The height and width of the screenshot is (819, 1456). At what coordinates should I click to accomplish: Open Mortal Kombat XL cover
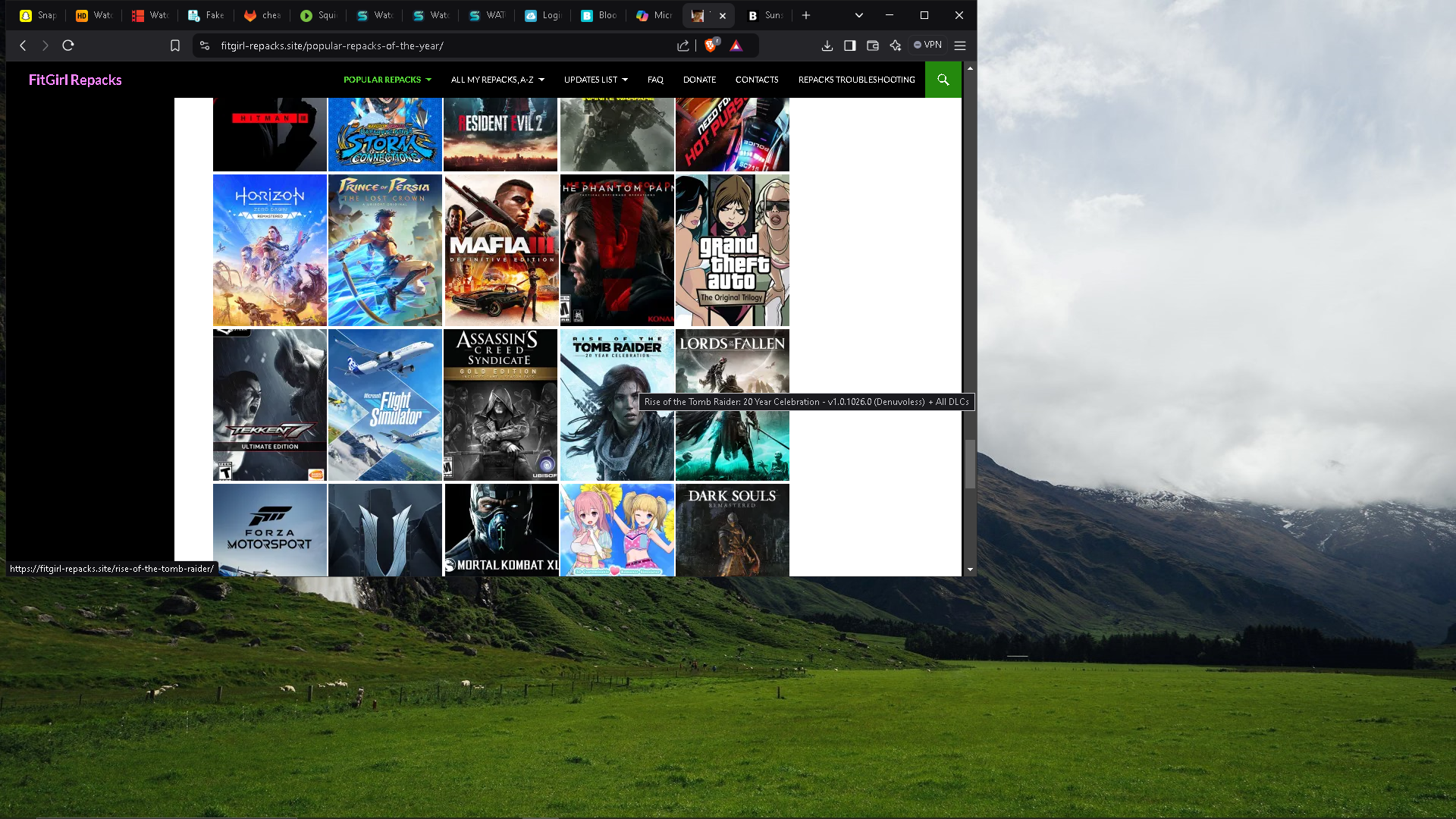[500, 530]
